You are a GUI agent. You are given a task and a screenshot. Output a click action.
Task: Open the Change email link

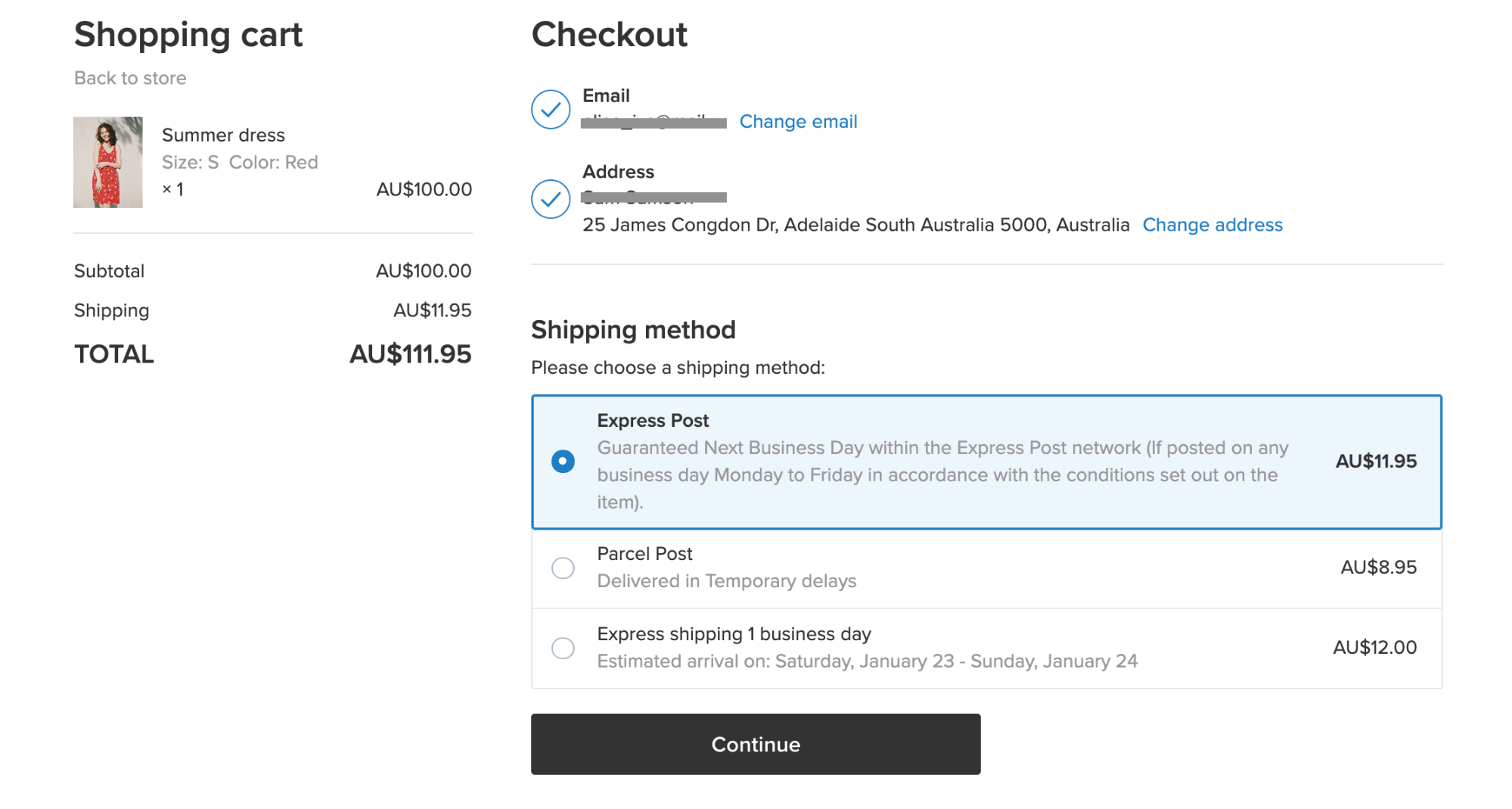click(x=798, y=122)
